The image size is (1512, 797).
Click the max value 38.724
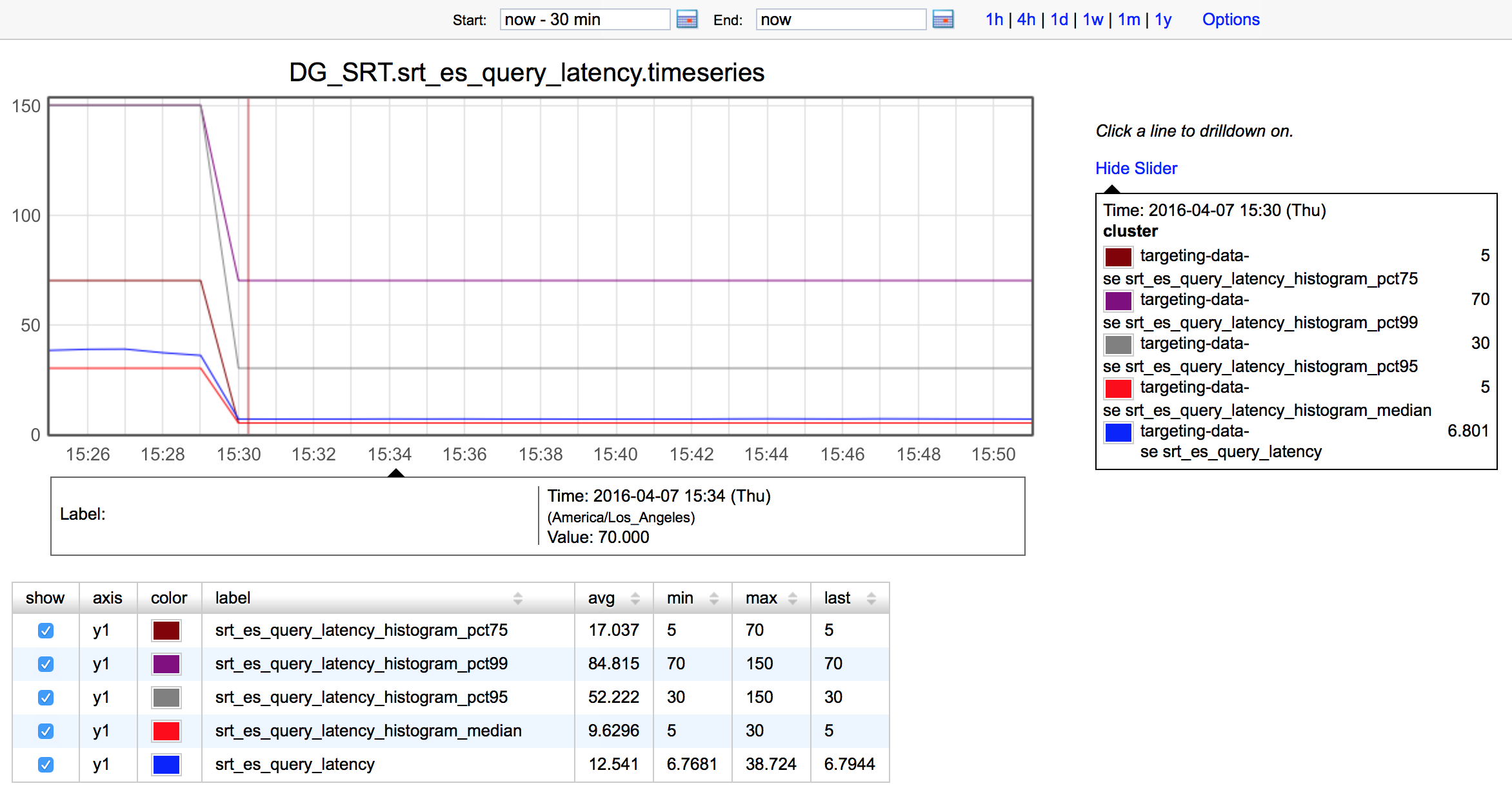(x=771, y=764)
